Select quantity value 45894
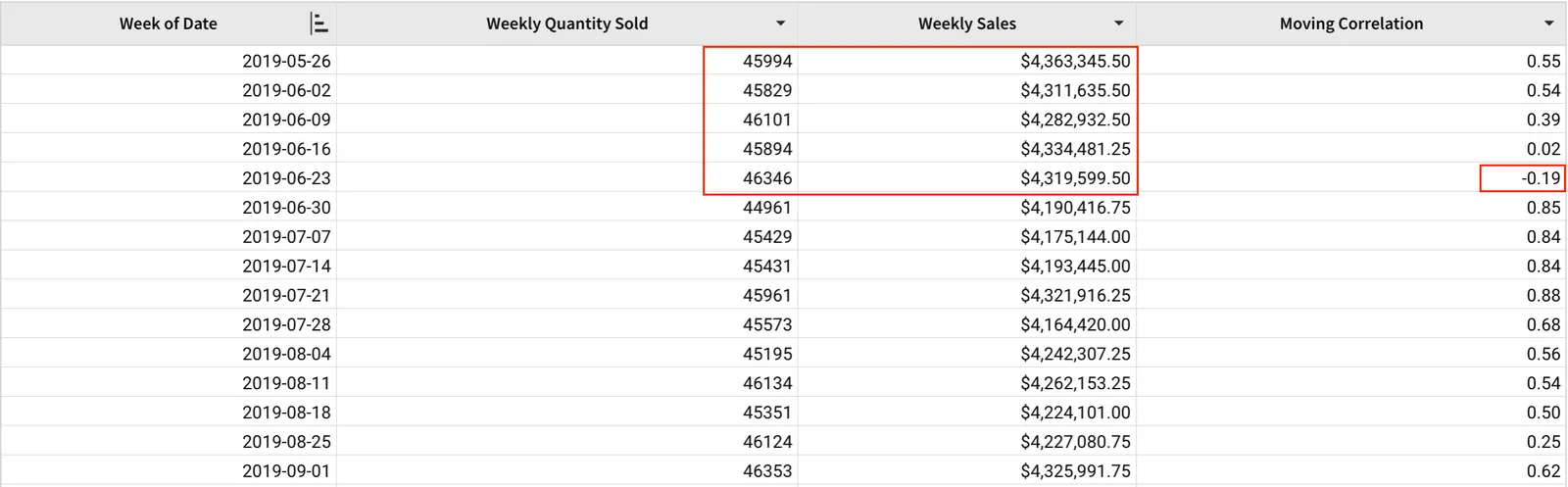1568x487 pixels. 767,149
